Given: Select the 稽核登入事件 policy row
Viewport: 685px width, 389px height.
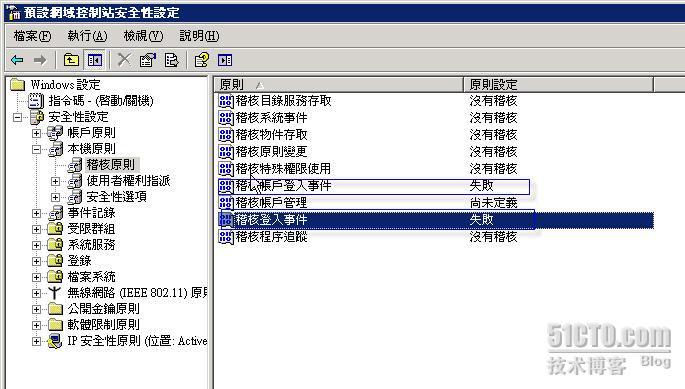Looking at the screenshot, I should pyautogui.click(x=436, y=220).
